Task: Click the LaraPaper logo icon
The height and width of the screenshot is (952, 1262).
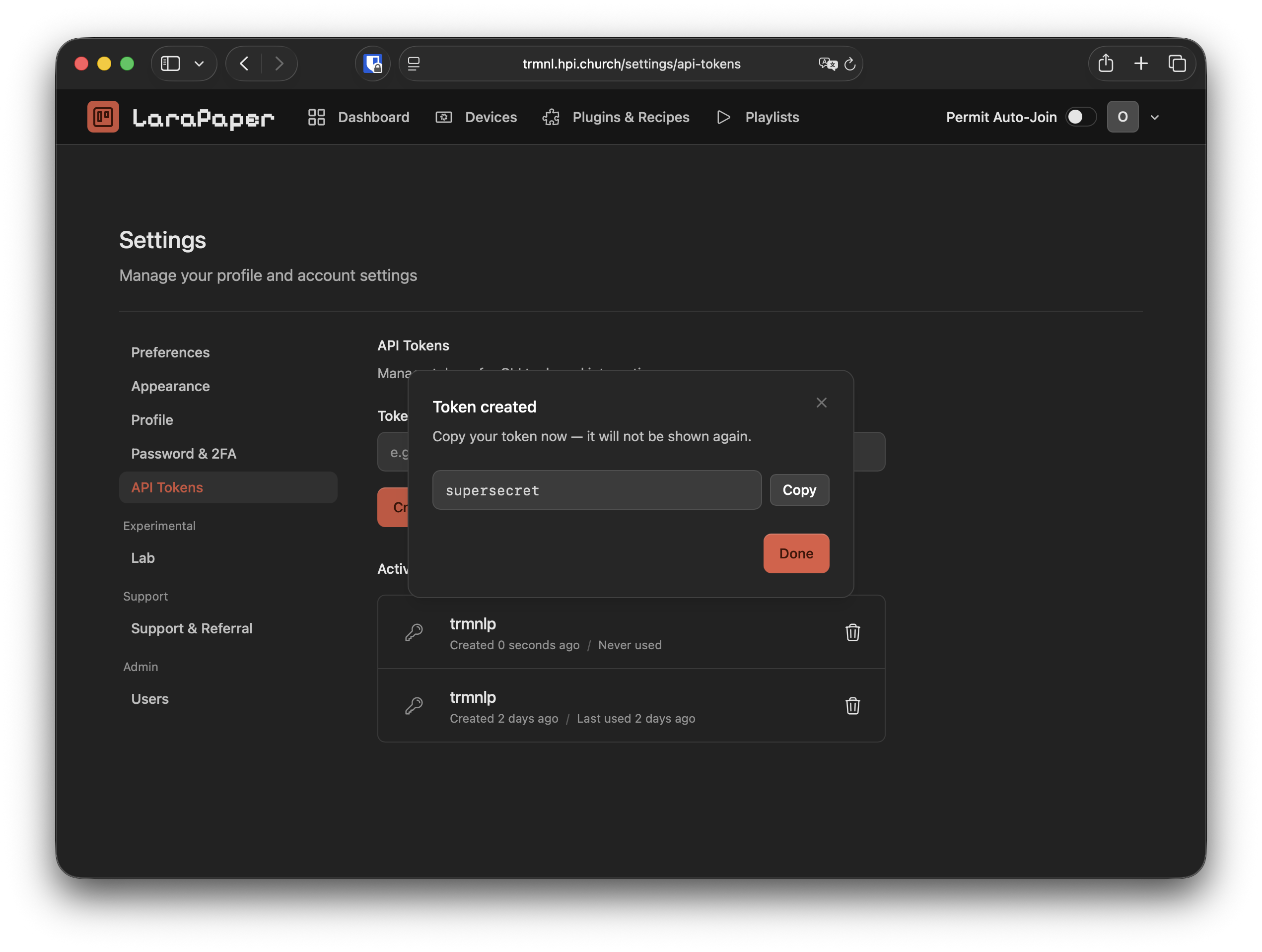Action: [x=103, y=117]
